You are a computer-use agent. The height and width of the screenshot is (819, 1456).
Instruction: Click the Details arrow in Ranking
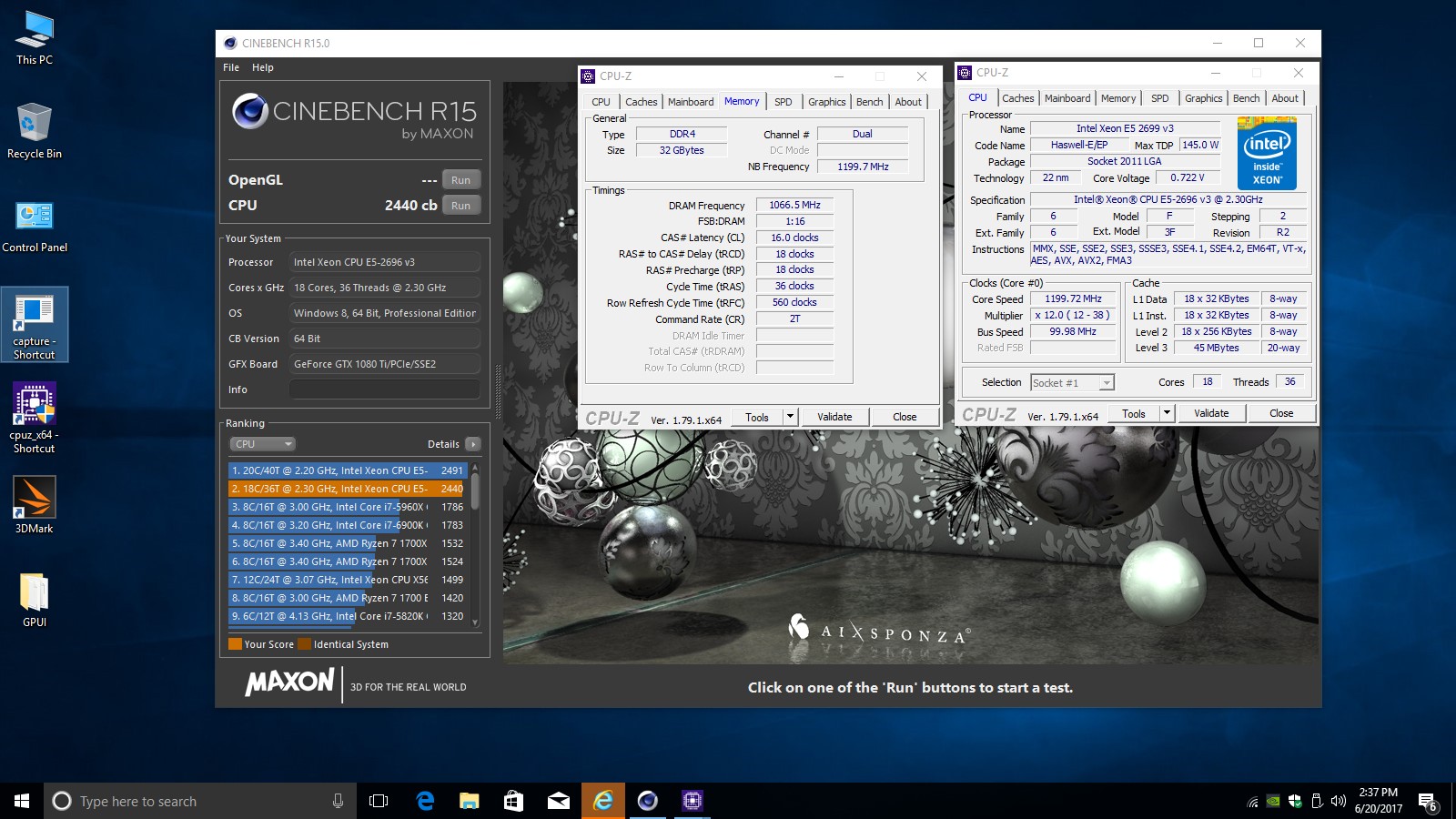point(472,444)
